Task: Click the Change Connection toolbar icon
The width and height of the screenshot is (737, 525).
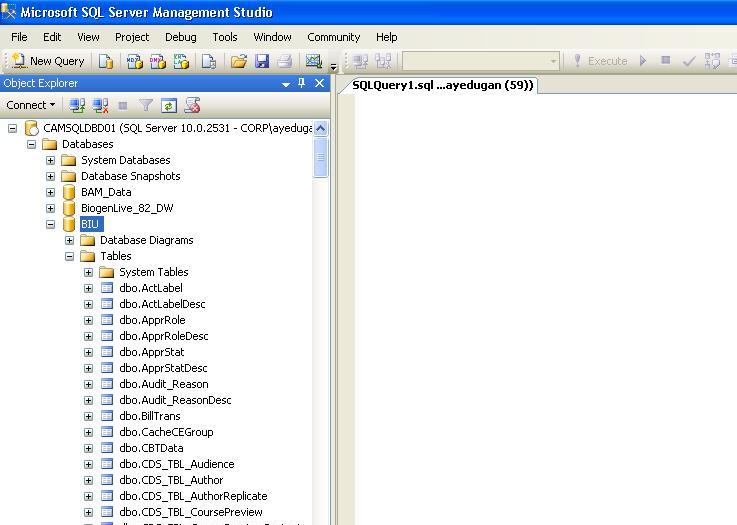Action: pyautogui.click(x=383, y=61)
